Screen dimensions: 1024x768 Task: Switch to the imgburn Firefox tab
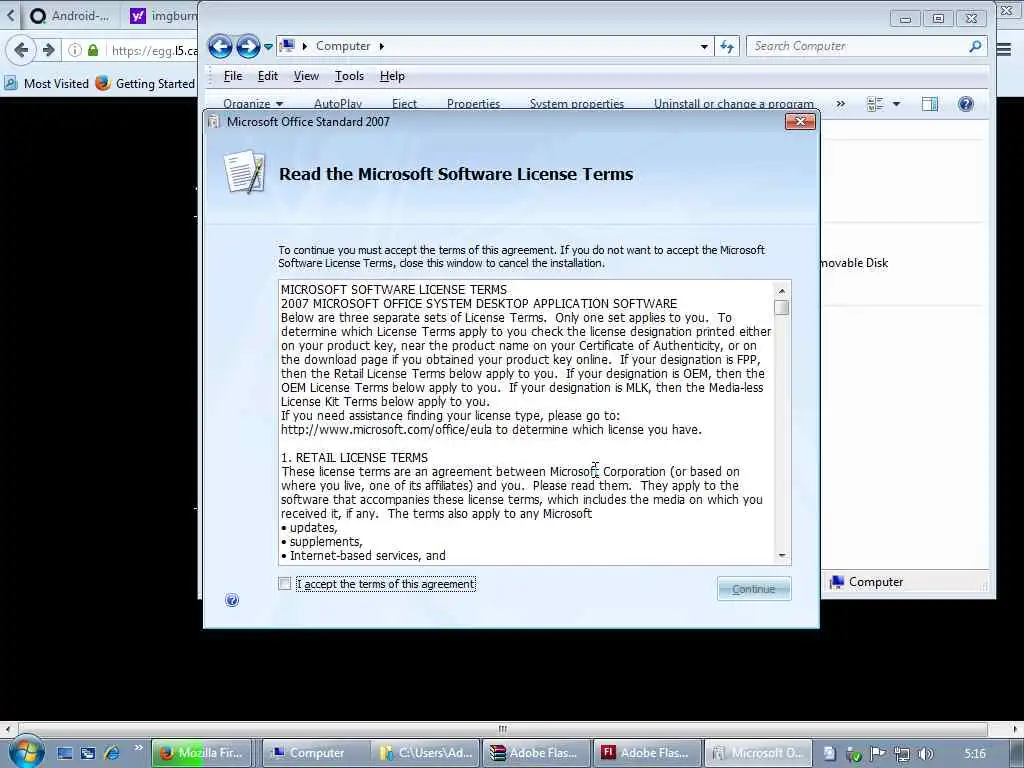tap(163, 16)
